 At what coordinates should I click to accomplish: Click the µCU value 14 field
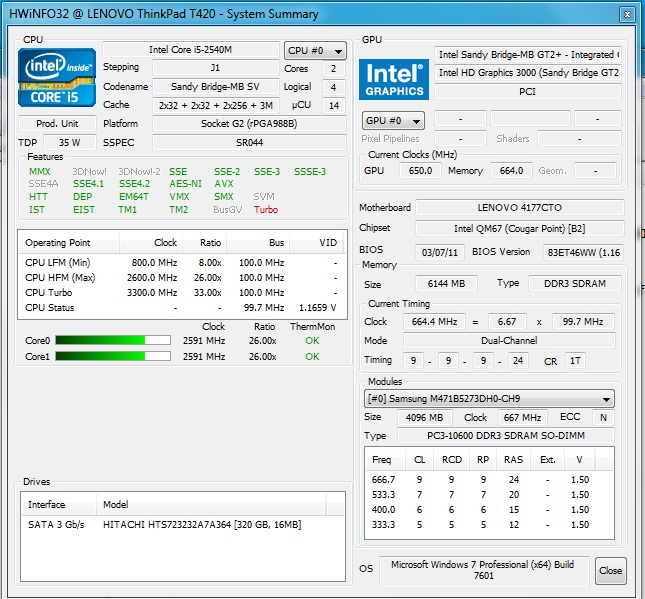[x=334, y=105]
